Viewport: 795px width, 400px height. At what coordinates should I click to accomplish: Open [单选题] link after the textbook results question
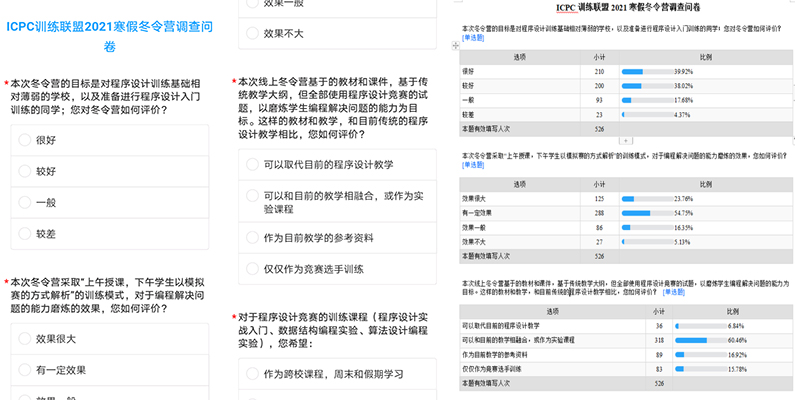point(673,292)
